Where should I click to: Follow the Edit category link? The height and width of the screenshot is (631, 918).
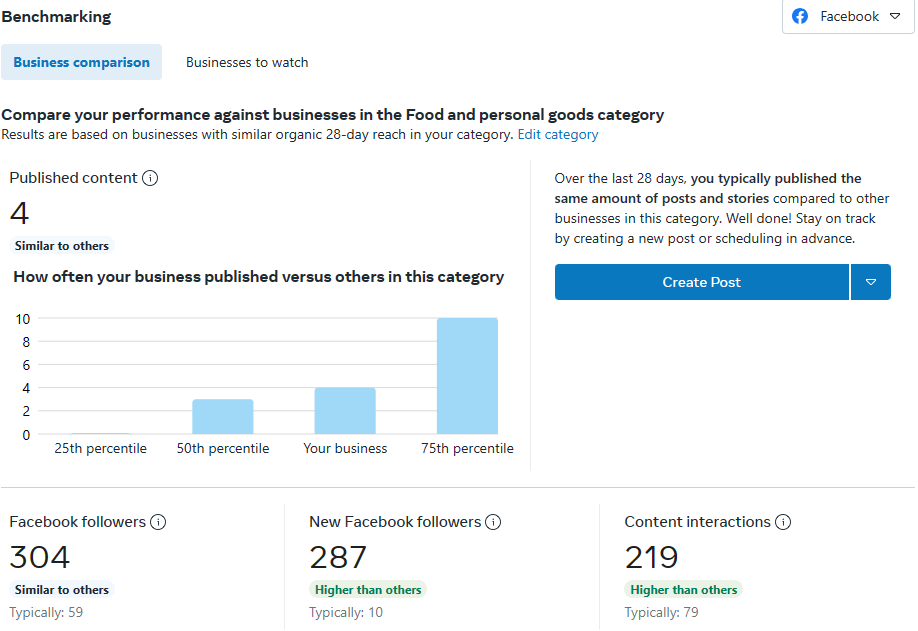[x=558, y=135]
